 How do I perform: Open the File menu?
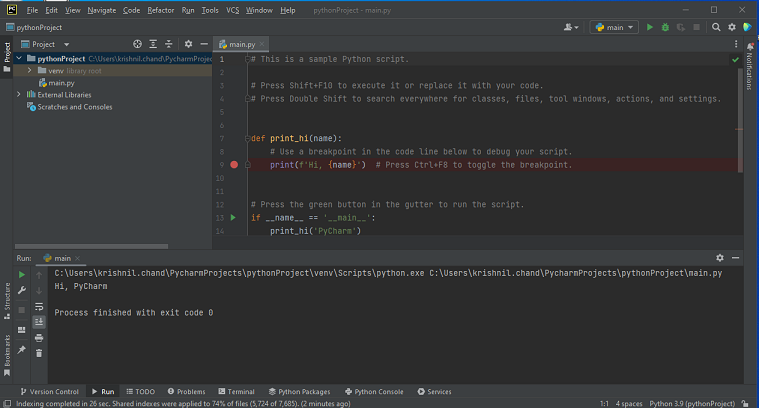click(32, 10)
